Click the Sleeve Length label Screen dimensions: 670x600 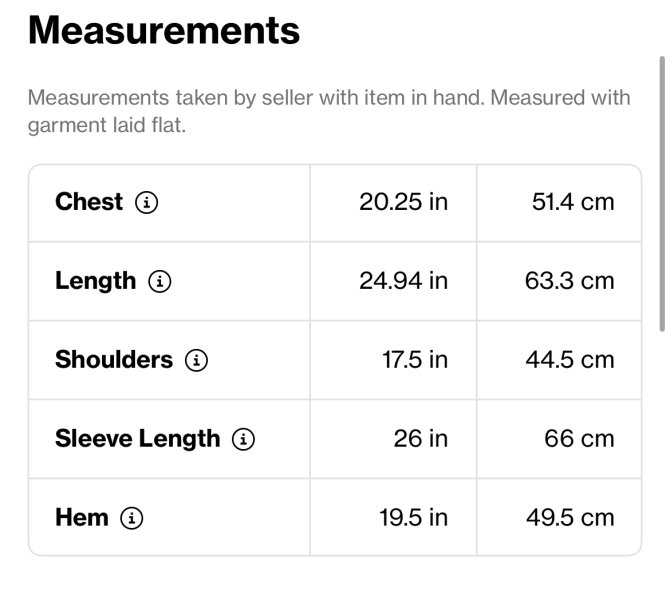point(138,439)
